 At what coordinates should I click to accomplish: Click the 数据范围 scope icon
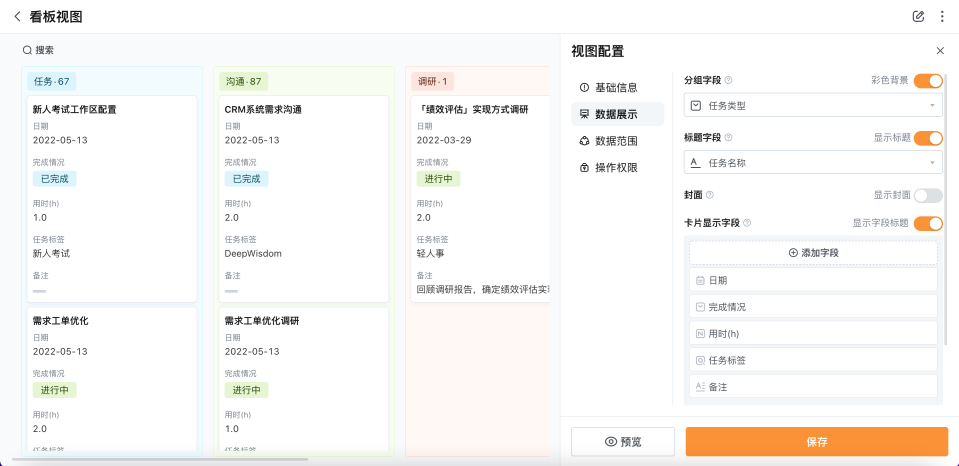point(583,141)
